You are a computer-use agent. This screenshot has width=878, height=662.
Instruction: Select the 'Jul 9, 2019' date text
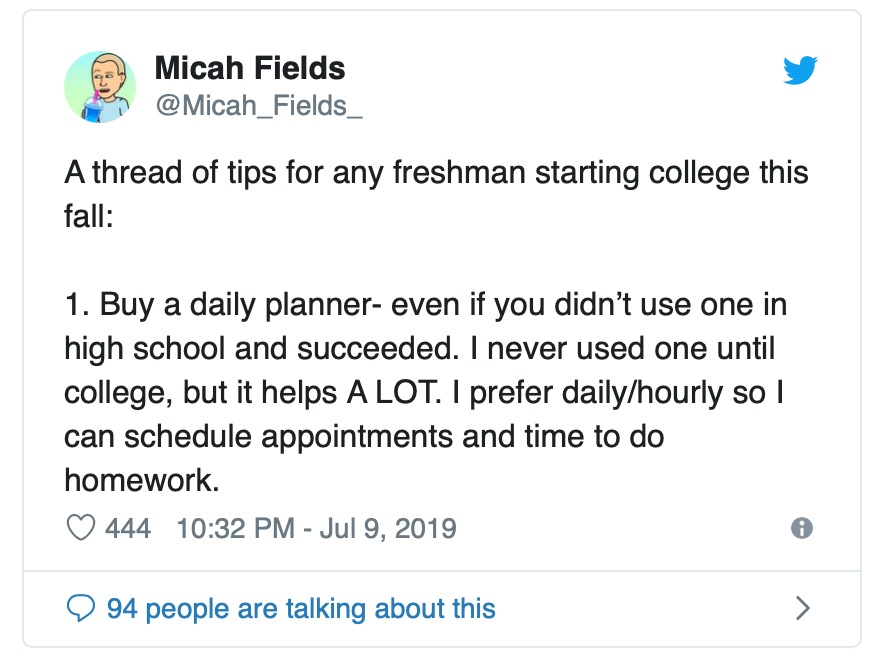(388, 528)
